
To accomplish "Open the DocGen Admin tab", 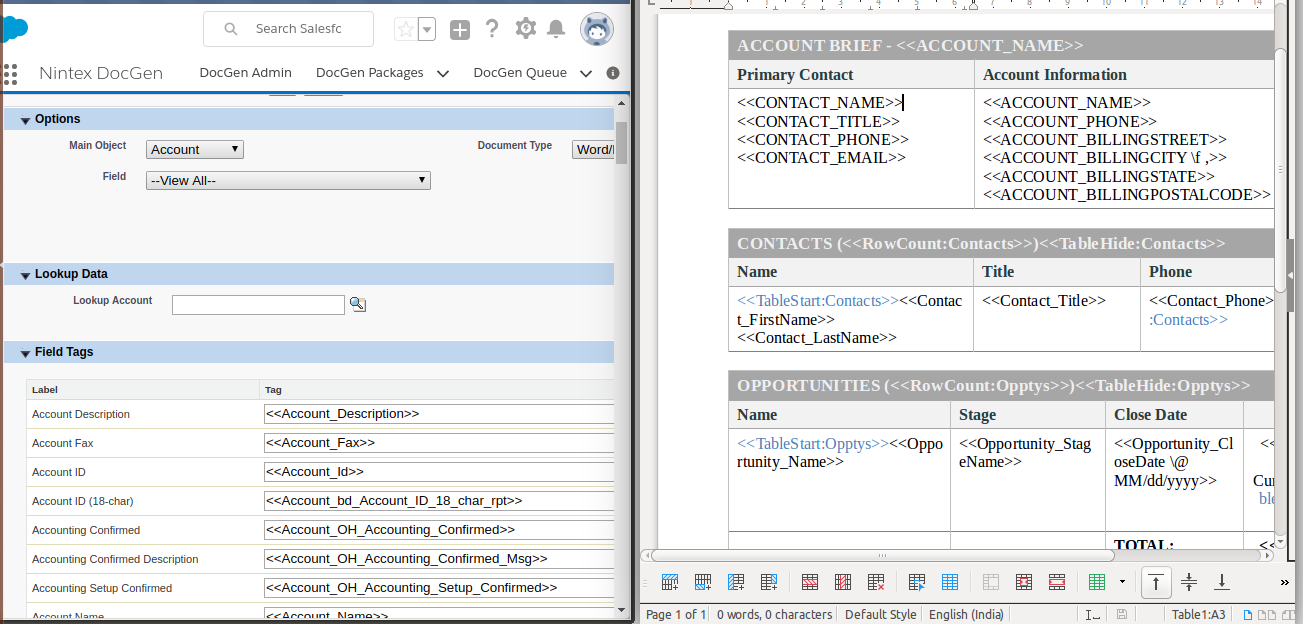I will tap(245, 73).
